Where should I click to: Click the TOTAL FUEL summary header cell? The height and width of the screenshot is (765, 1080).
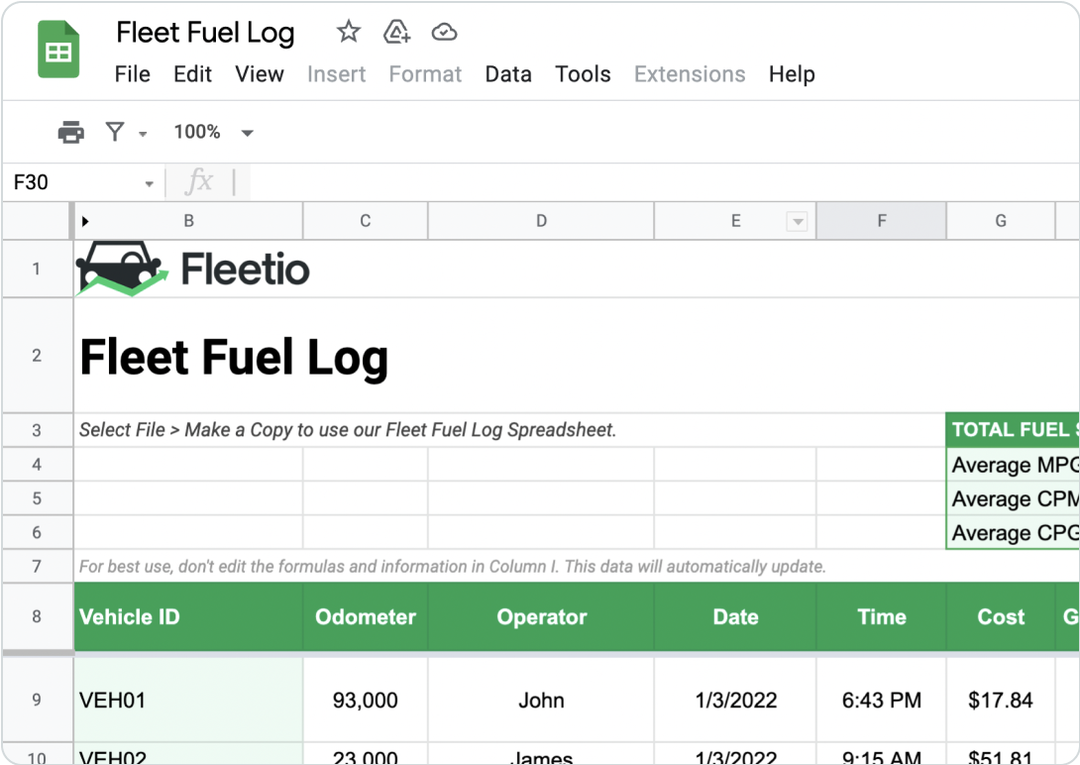pos(1012,430)
